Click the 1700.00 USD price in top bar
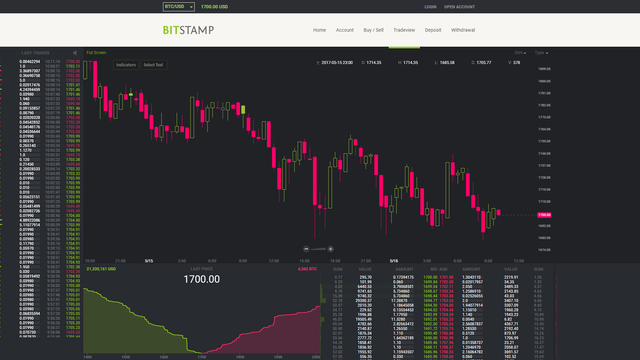The height and width of the screenshot is (360, 640). (214, 7)
